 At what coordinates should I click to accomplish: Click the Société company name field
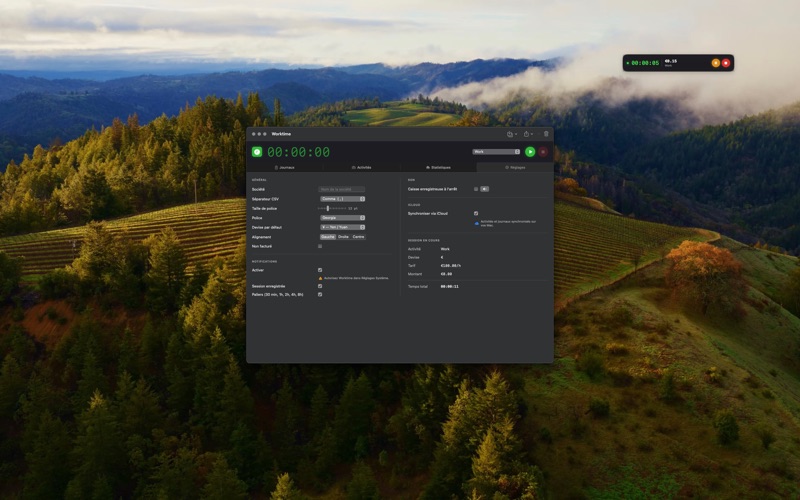[341, 189]
